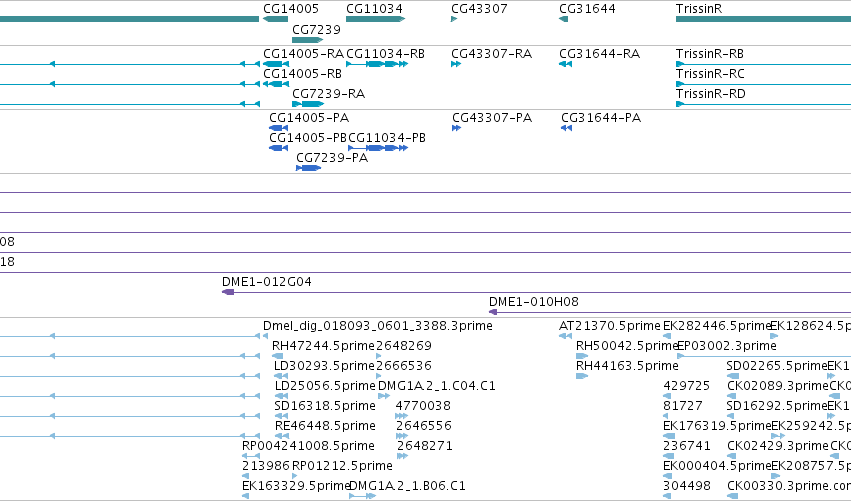
Task: Select feature 2646556 arrows
Action: [402, 436]
